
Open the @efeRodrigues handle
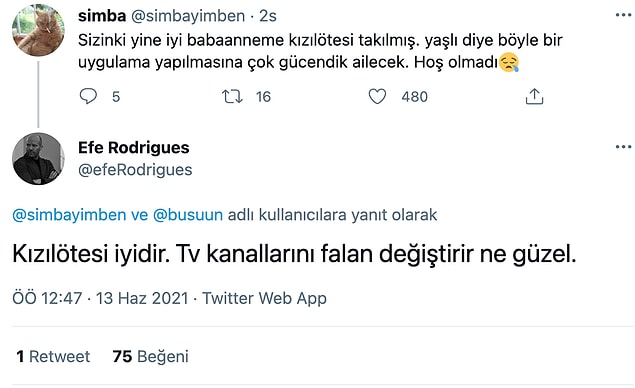click(x=135, y=170)
